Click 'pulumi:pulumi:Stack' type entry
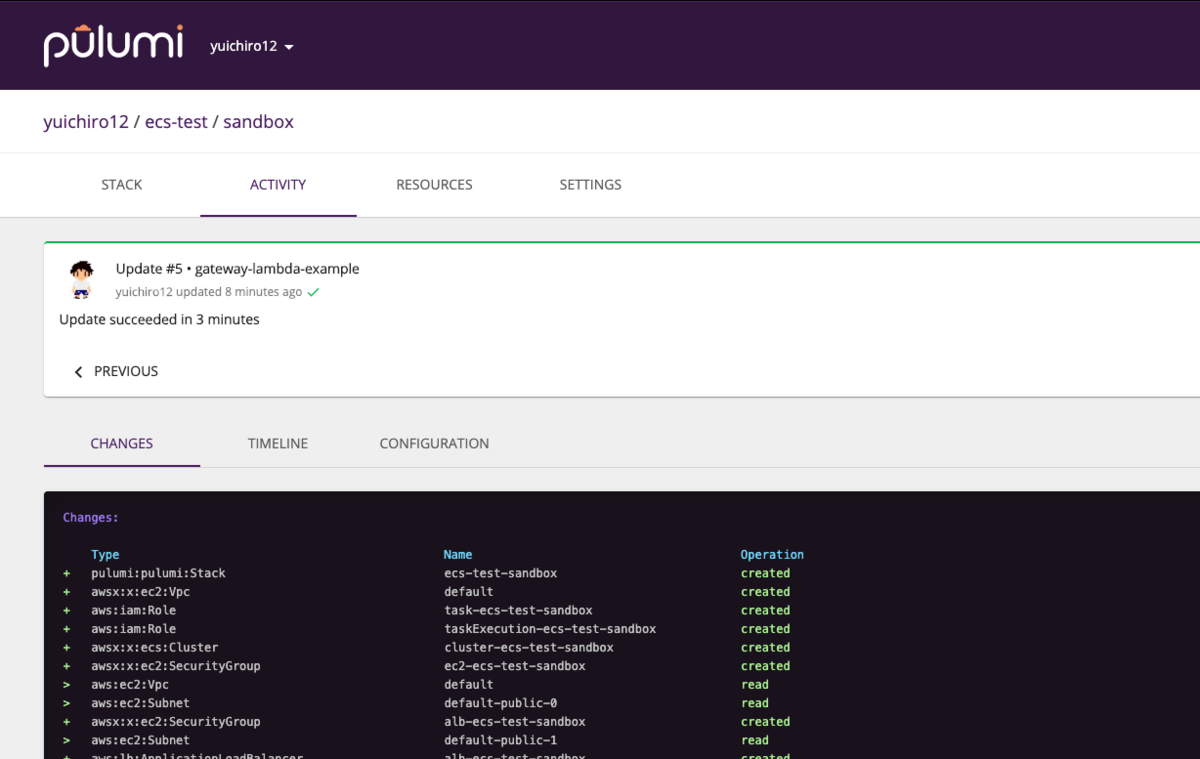The width and height of the screenshot is (1200, 759). tap(158, 574)
